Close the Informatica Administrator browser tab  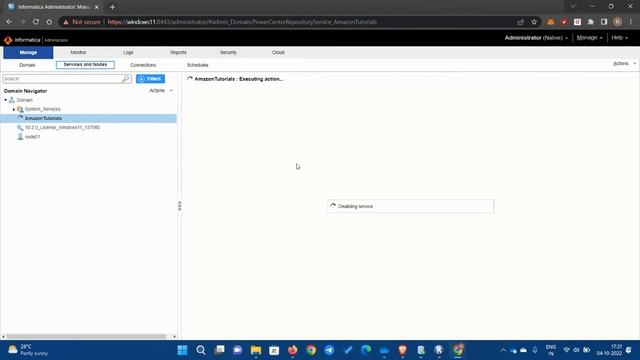click(97, 7)
